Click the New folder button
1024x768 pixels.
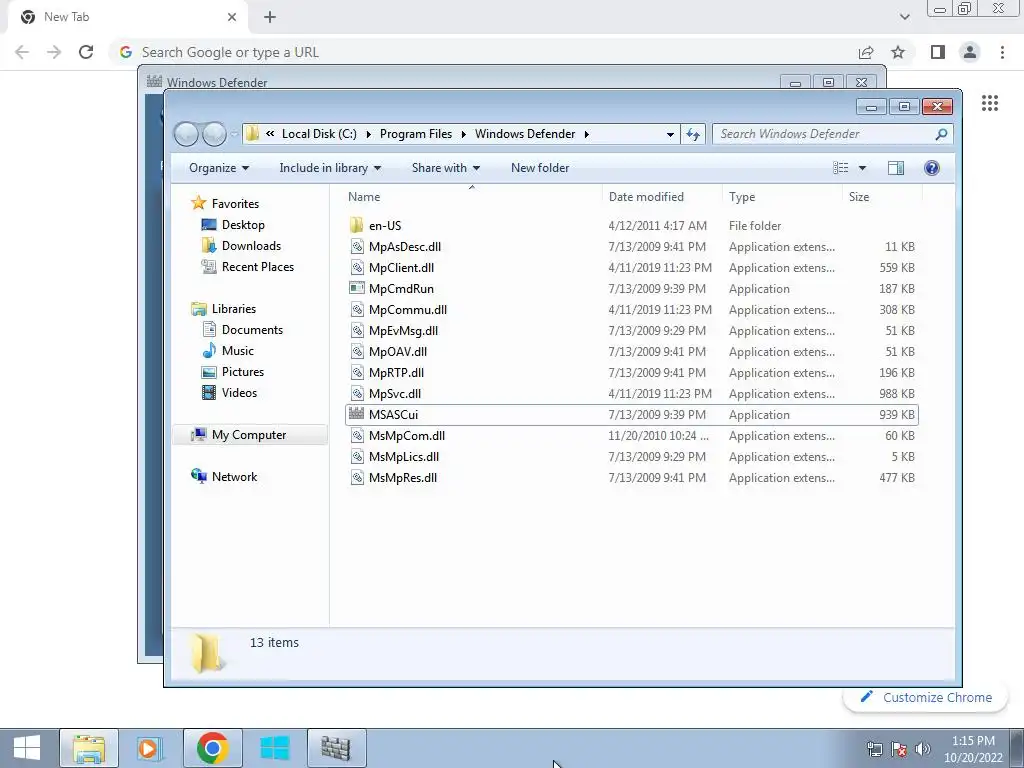tap(540, 168)
